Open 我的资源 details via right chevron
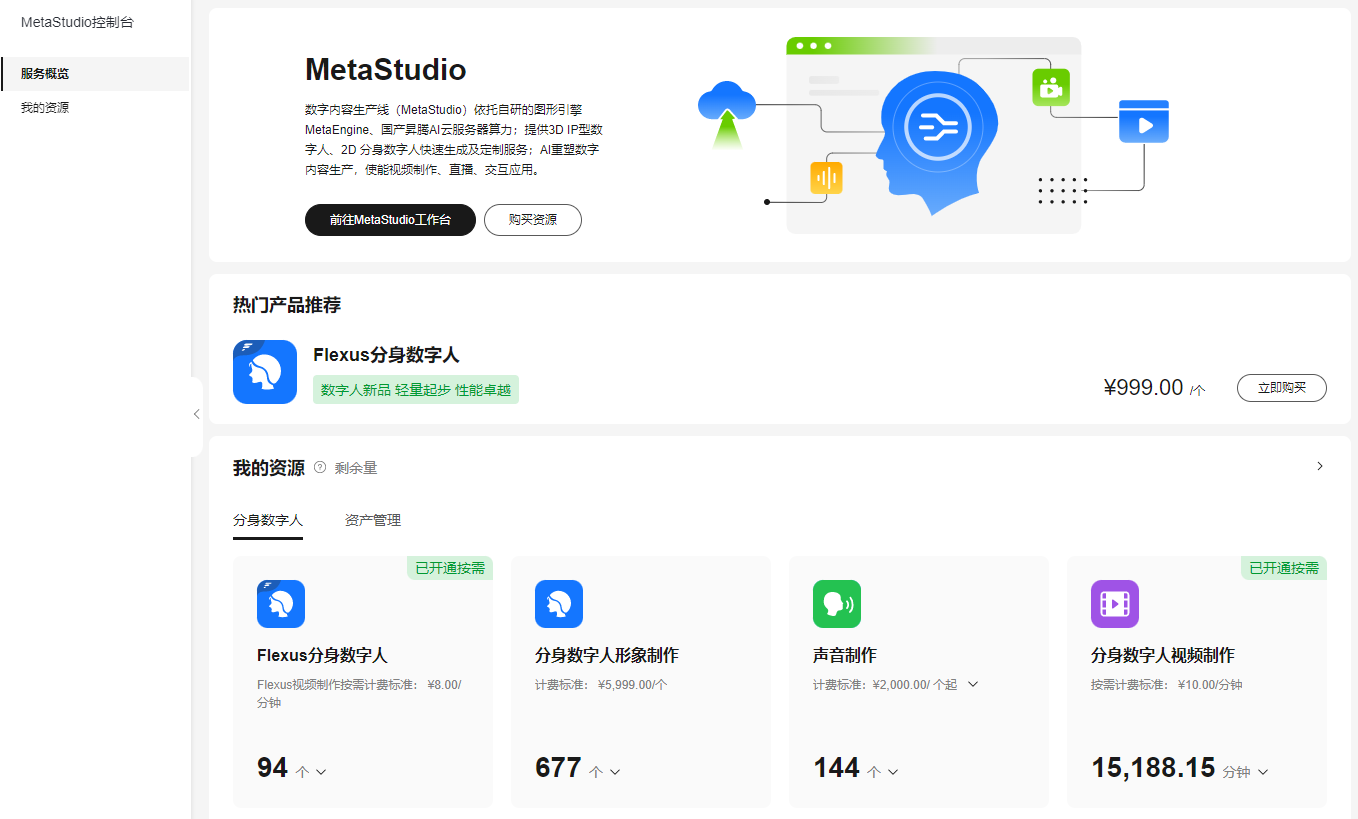Screen dimensions: 1358x819 [1320, 466]
